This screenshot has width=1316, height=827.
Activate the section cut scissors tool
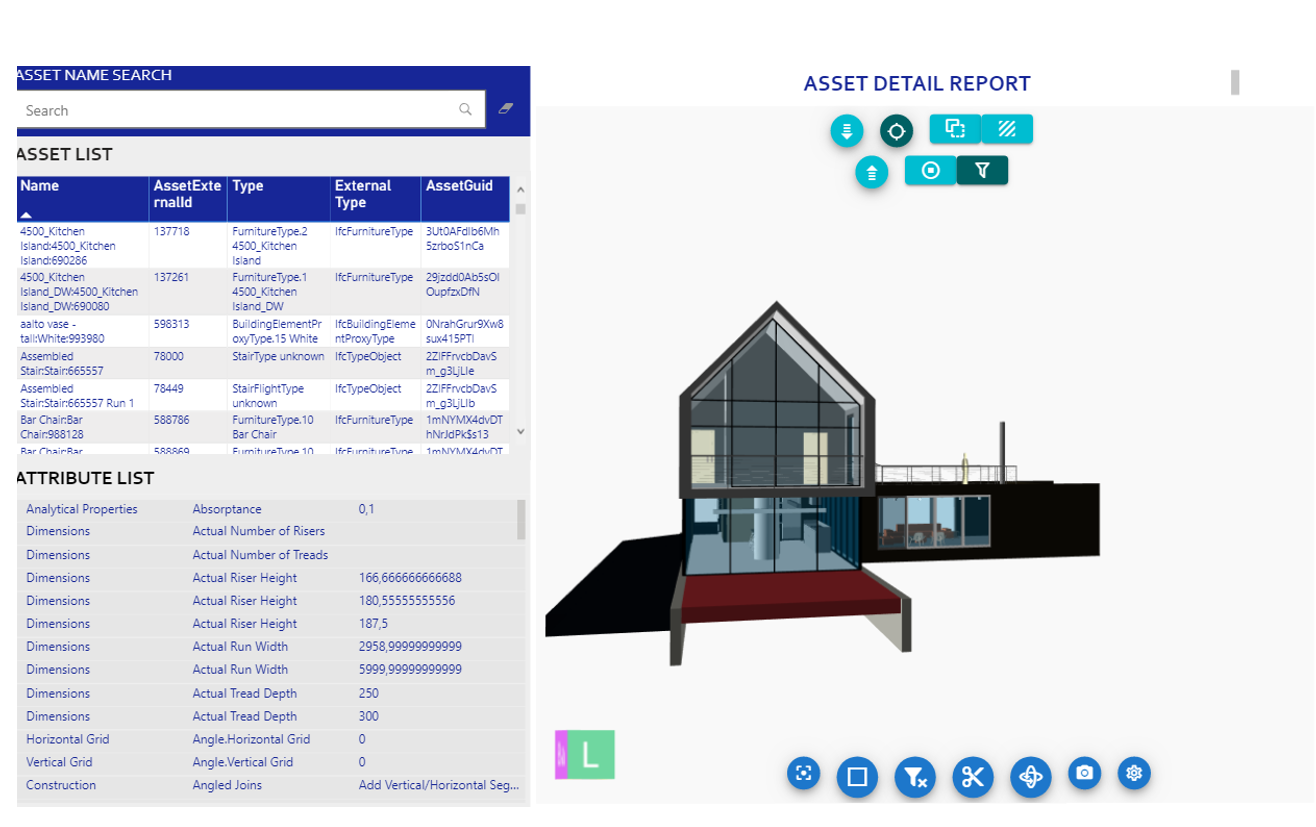click(971, 775)
